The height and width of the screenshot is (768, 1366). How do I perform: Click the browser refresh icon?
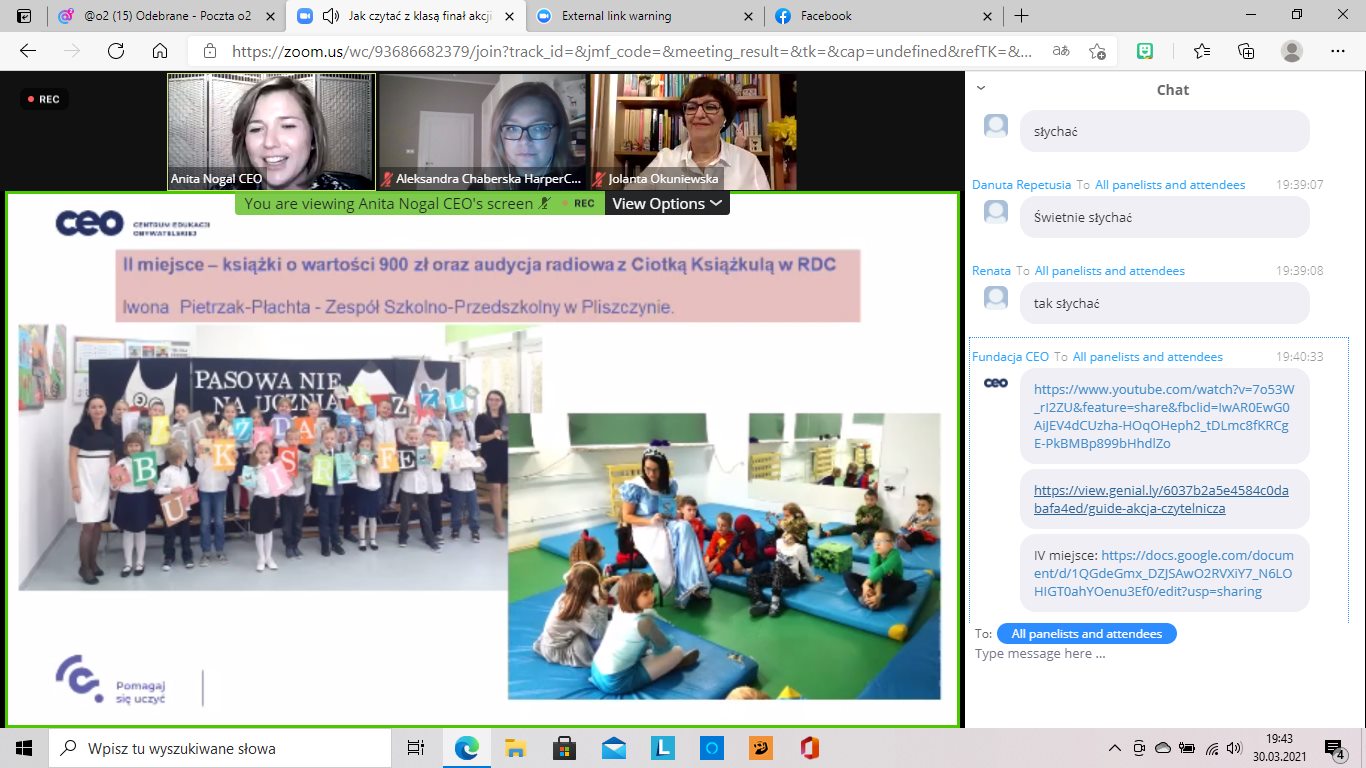pyautogui.click(x=115, y=52)
